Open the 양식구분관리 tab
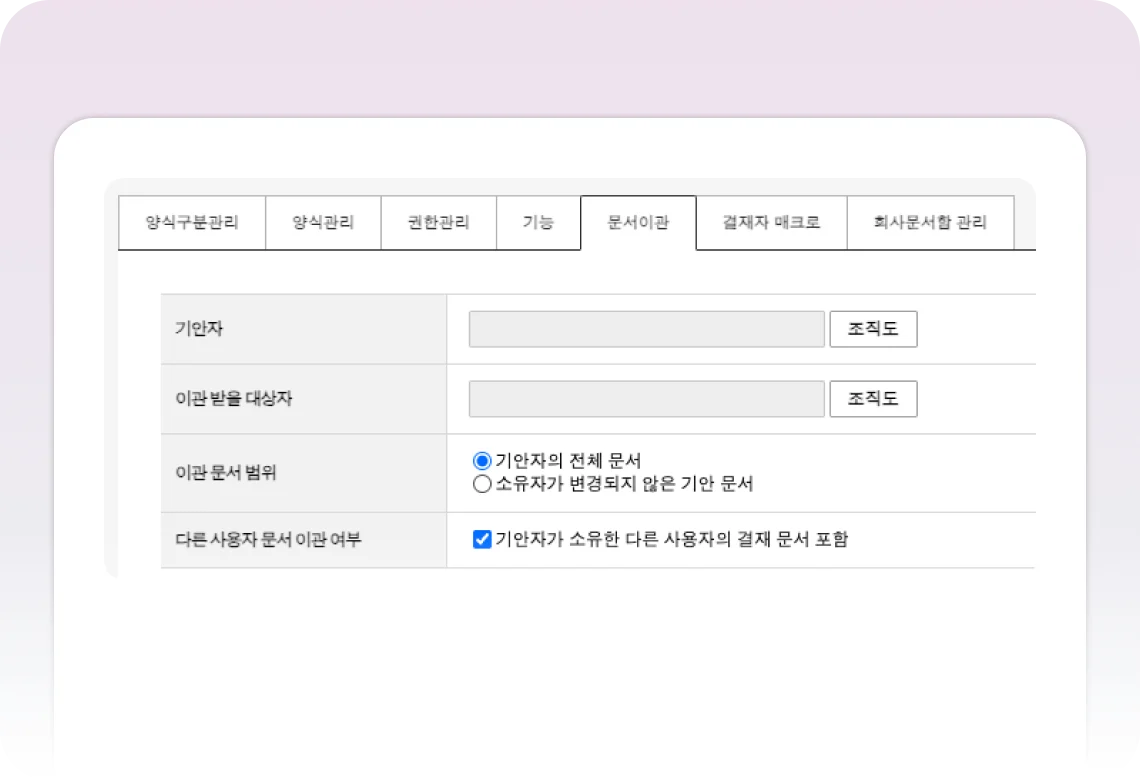 pos(192,222)
